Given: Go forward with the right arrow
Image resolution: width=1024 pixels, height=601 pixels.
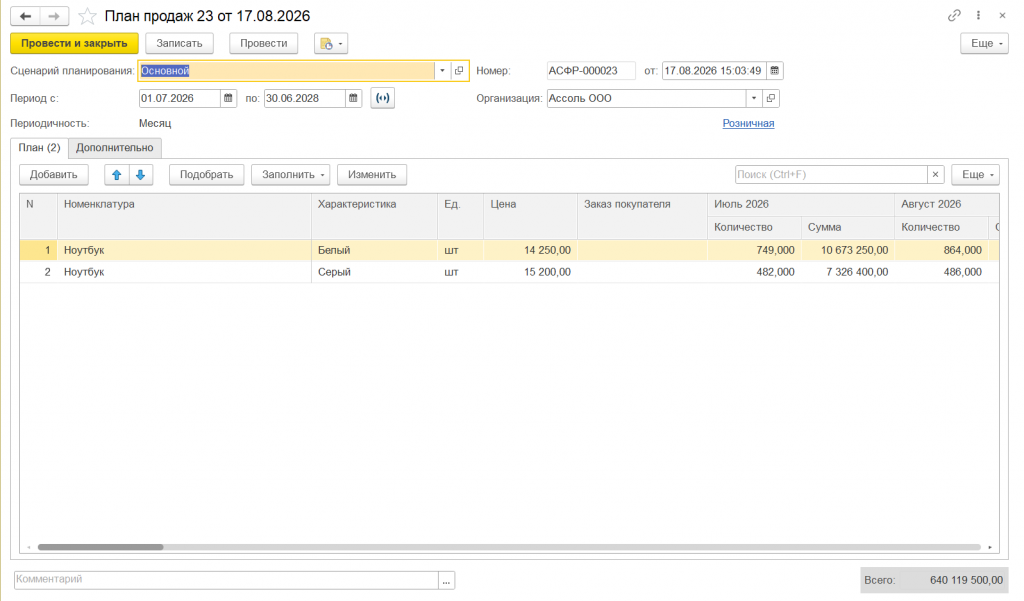Looking at the screenshot, I should coord(54,16).
